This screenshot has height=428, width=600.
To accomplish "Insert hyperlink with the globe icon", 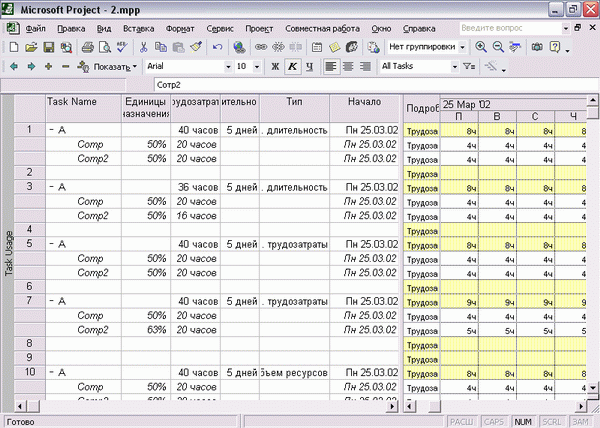I will 239,47.
